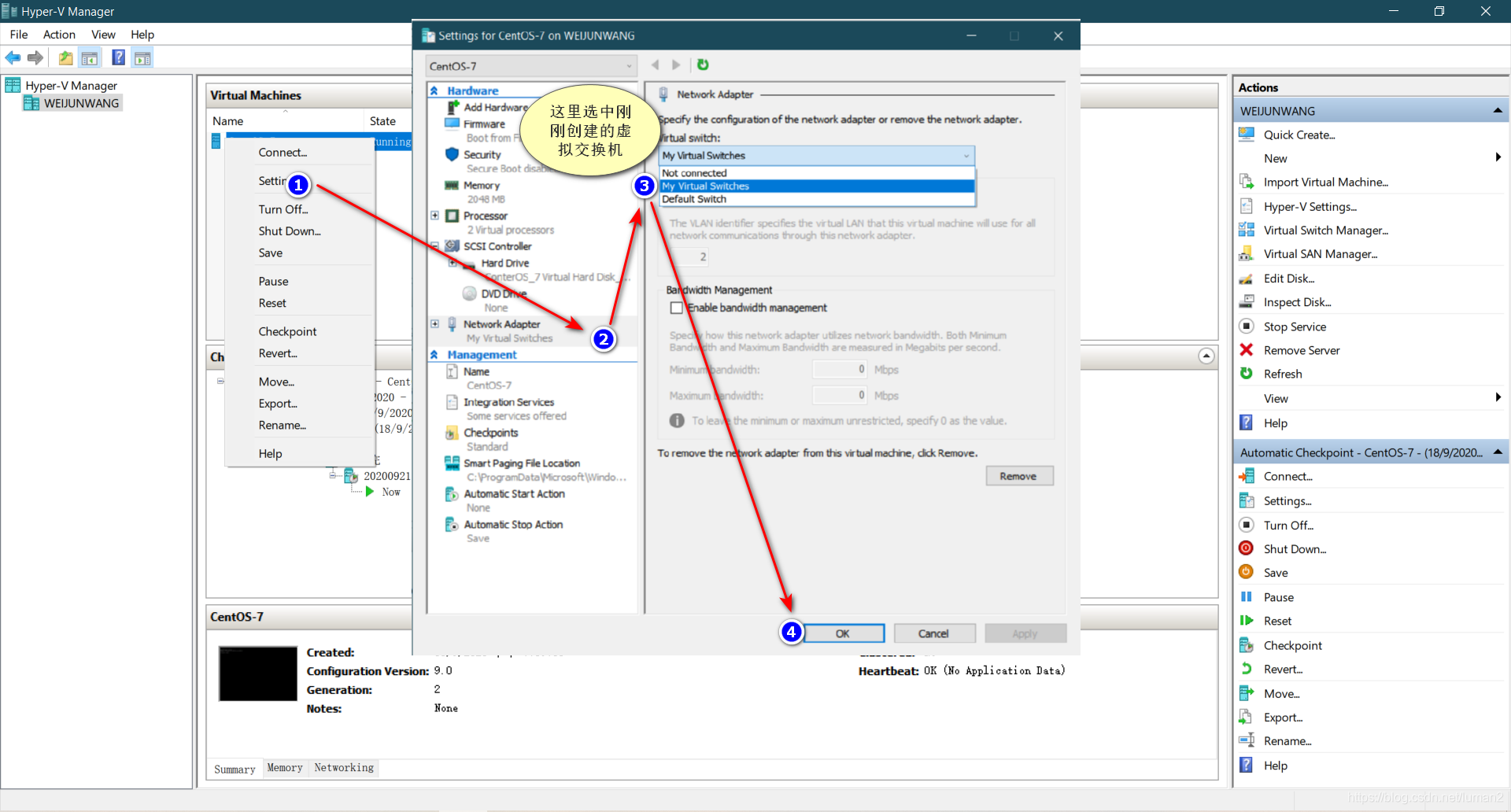1511x812 pixels.
Task: Click Turn Off in context menu
Action: click(x=283, y=209)
